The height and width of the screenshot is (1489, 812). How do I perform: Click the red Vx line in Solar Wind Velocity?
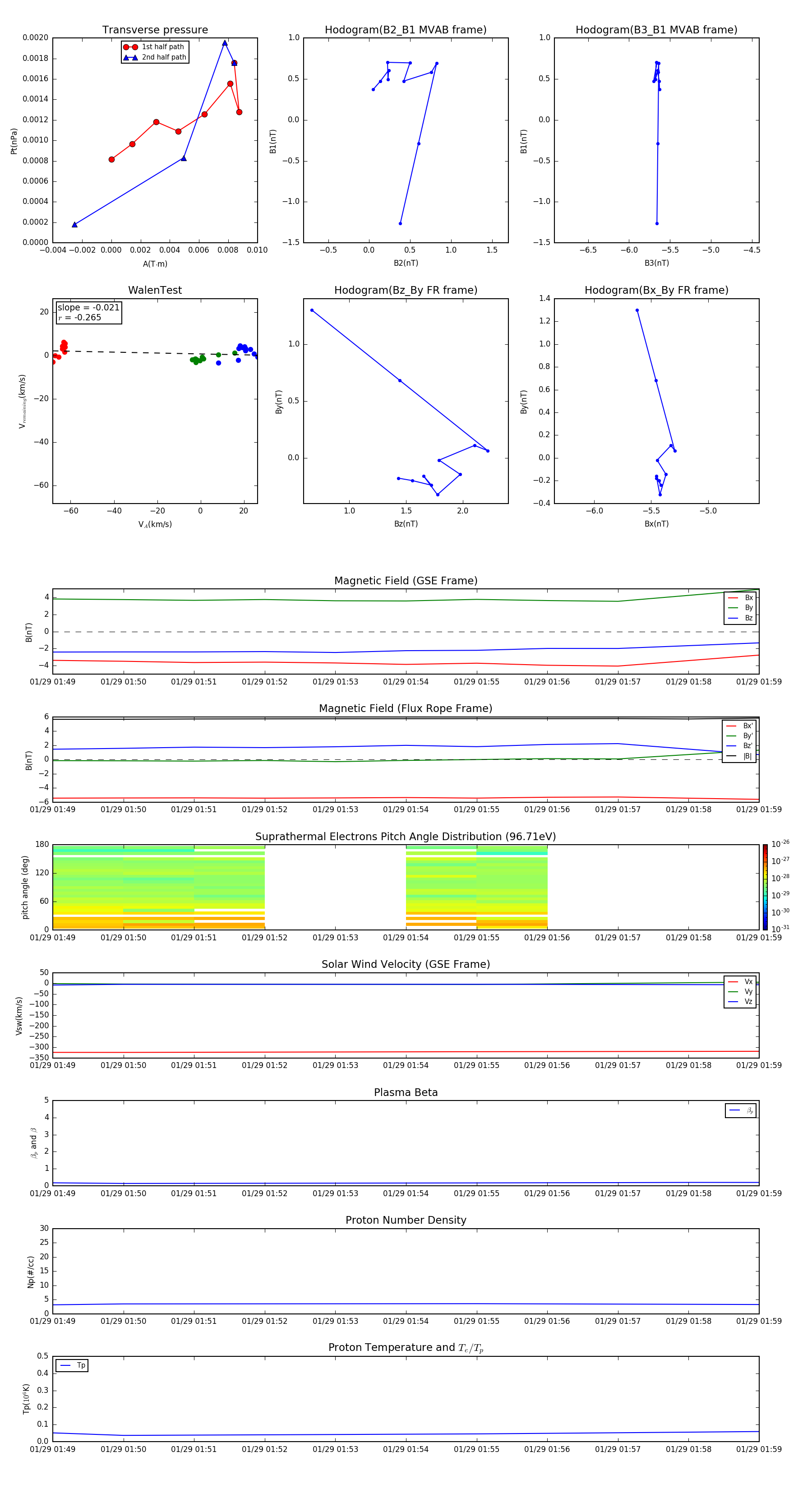(x=406, y=1052)
